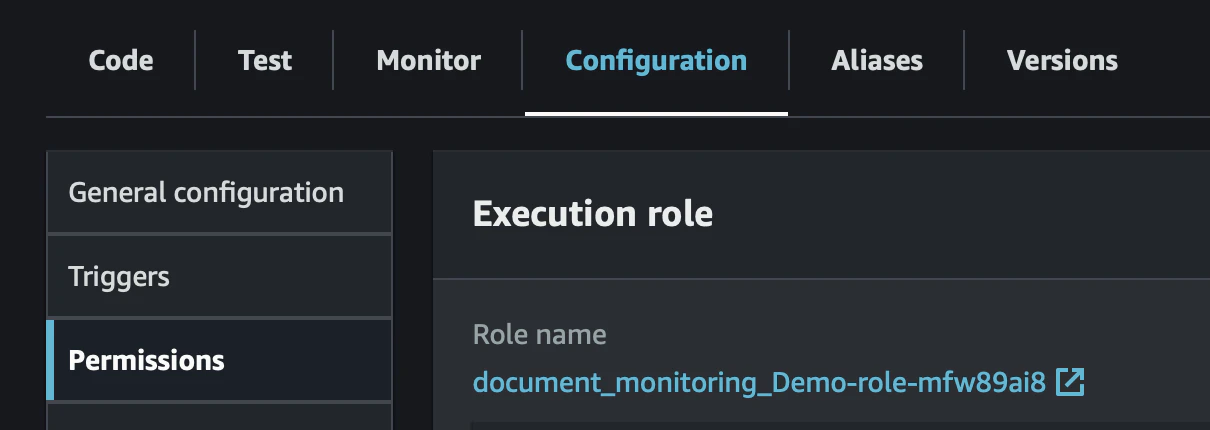Viewport: 1210px width, 430px height.
Task: Switch to the Test tab
Action: 265,60
